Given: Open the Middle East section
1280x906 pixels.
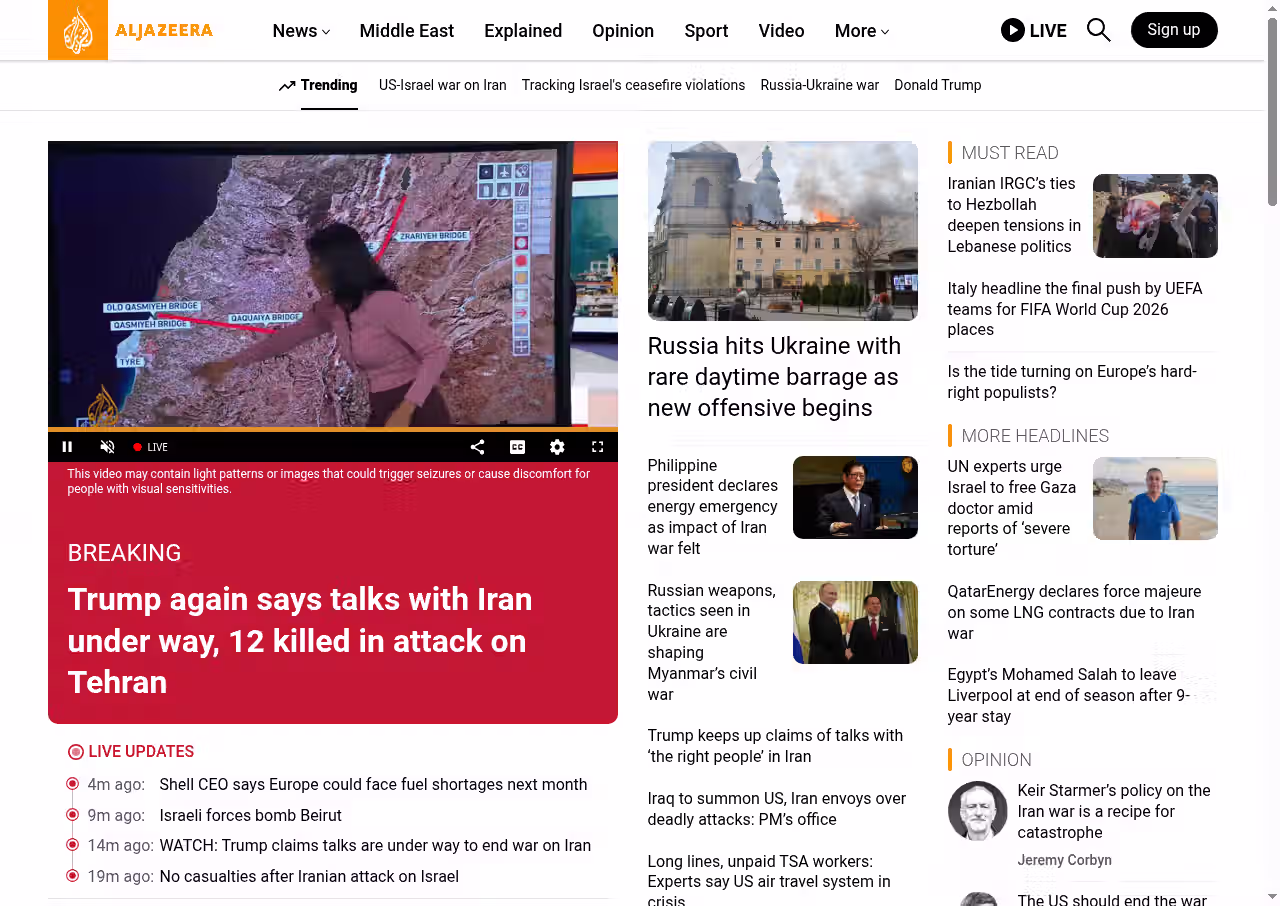Looking at the screenshot, I should pos(406,31).
